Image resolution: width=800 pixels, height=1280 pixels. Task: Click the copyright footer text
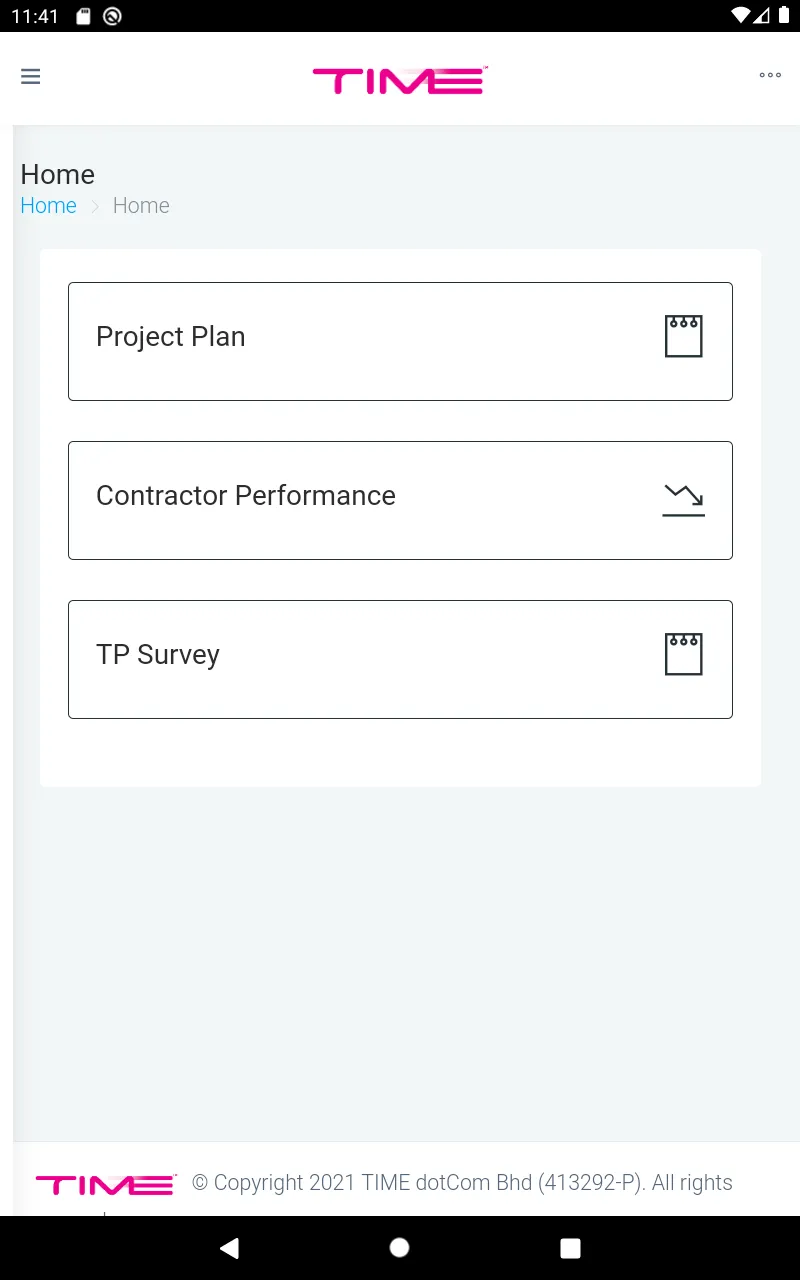[462, 1183]
